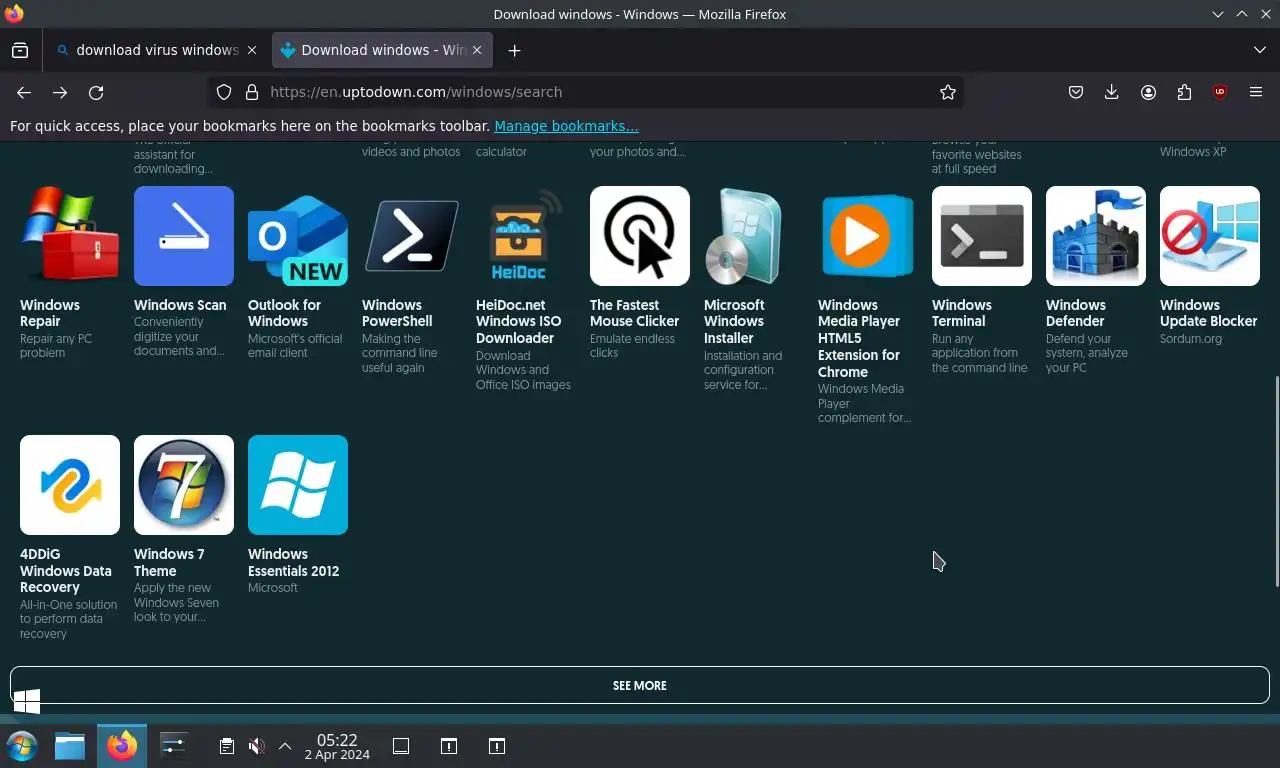Image resolution: width=1280 pixels, height=768 pixels.
Task: Open the Windows Defender castle icon
Action: pyautogui.click(x=1096, y=236)
